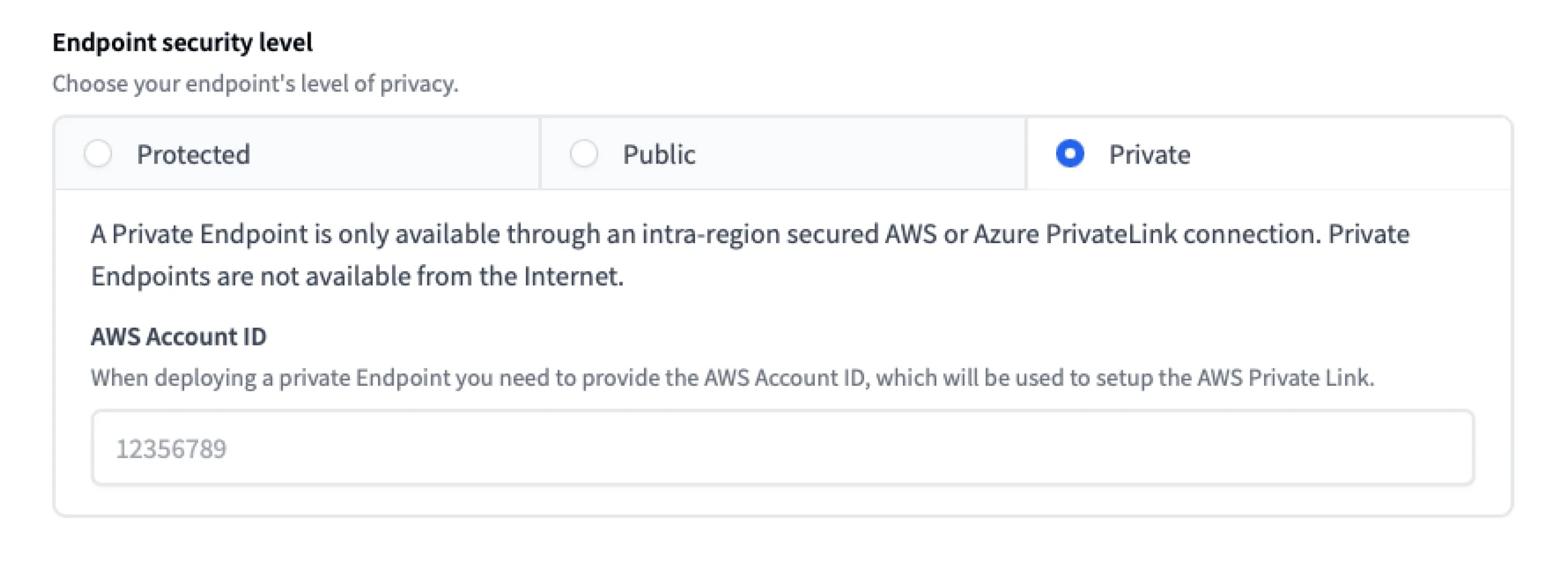The height and width of the screenshot is (569, 1568).
Task: Click empty space right of Protected label
Action: [x=396, y=155]
